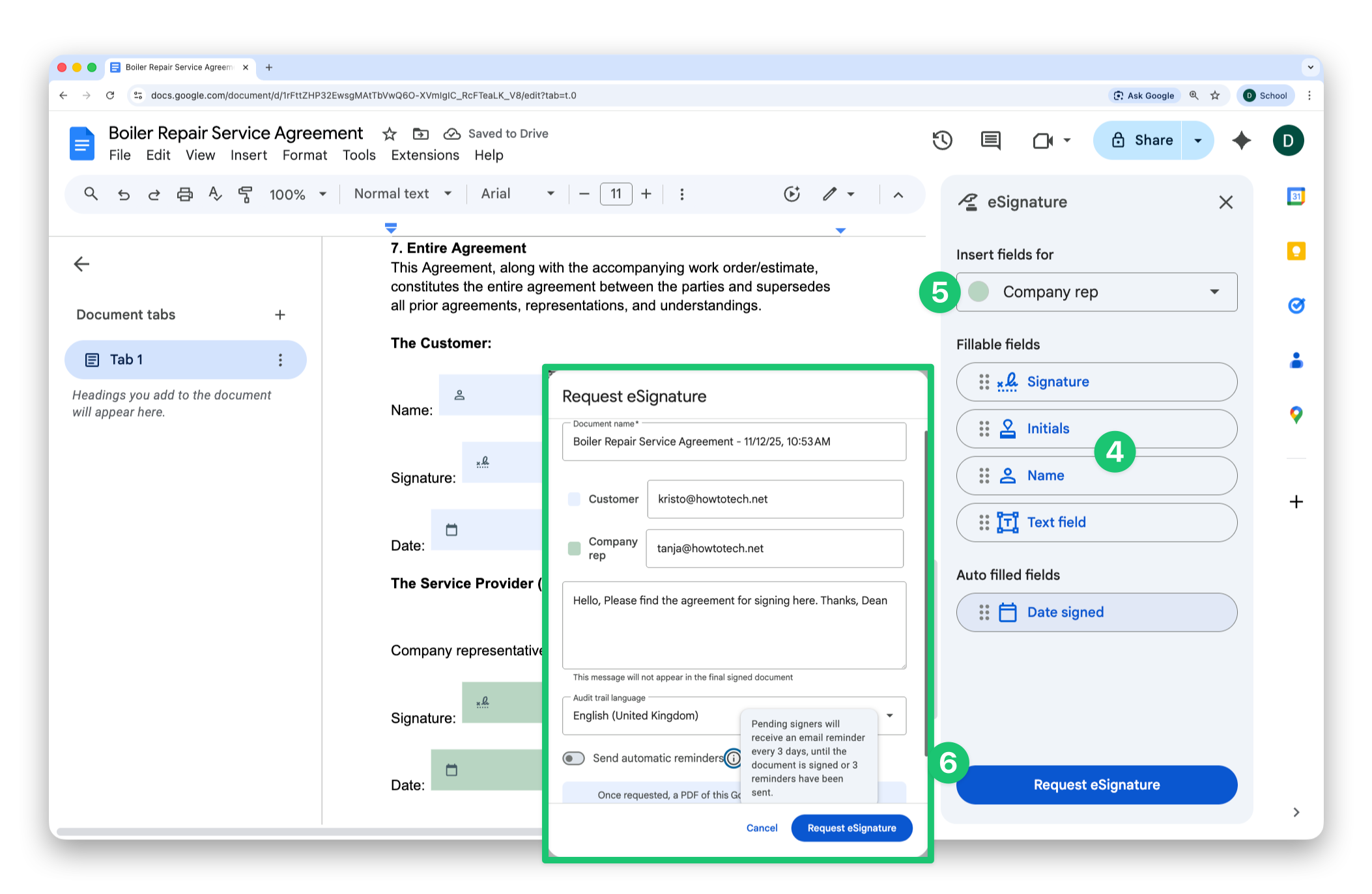Click the spell check icon
The height and width of the screenshot is (894, 1372).
(215, 194)
